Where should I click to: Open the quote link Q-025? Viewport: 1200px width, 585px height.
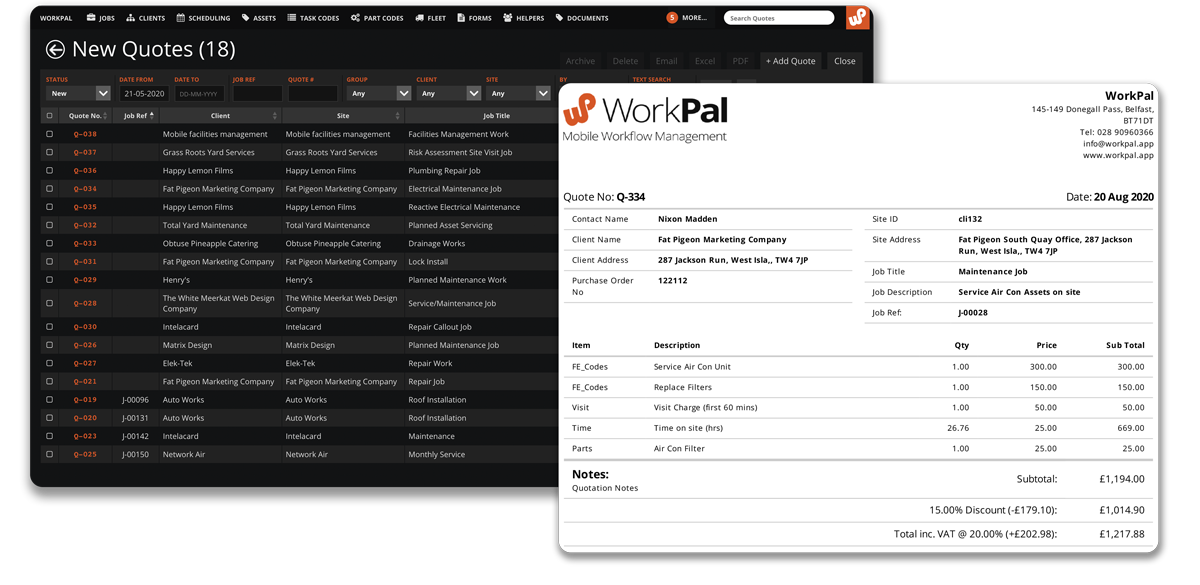click(x=85, y=454)
